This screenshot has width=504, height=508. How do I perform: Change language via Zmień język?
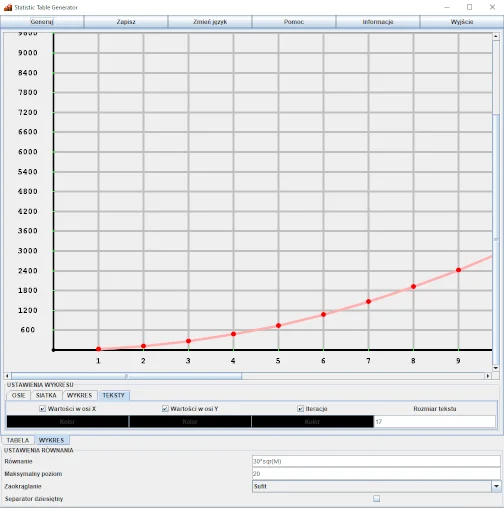coord(210,22)
